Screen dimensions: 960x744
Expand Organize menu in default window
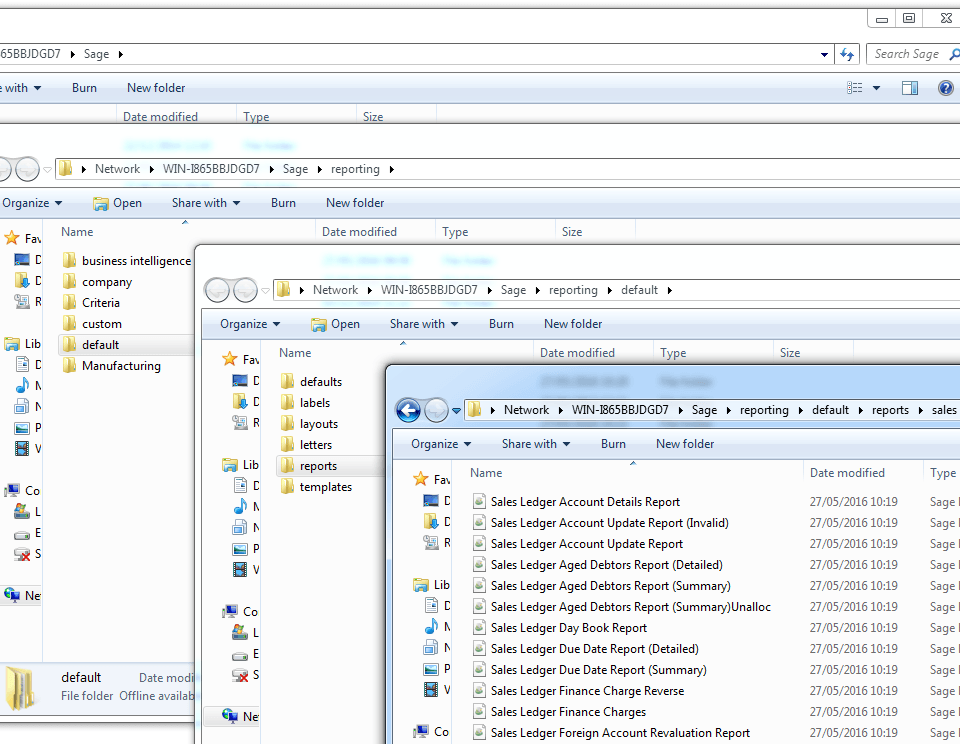click(250, 324)
